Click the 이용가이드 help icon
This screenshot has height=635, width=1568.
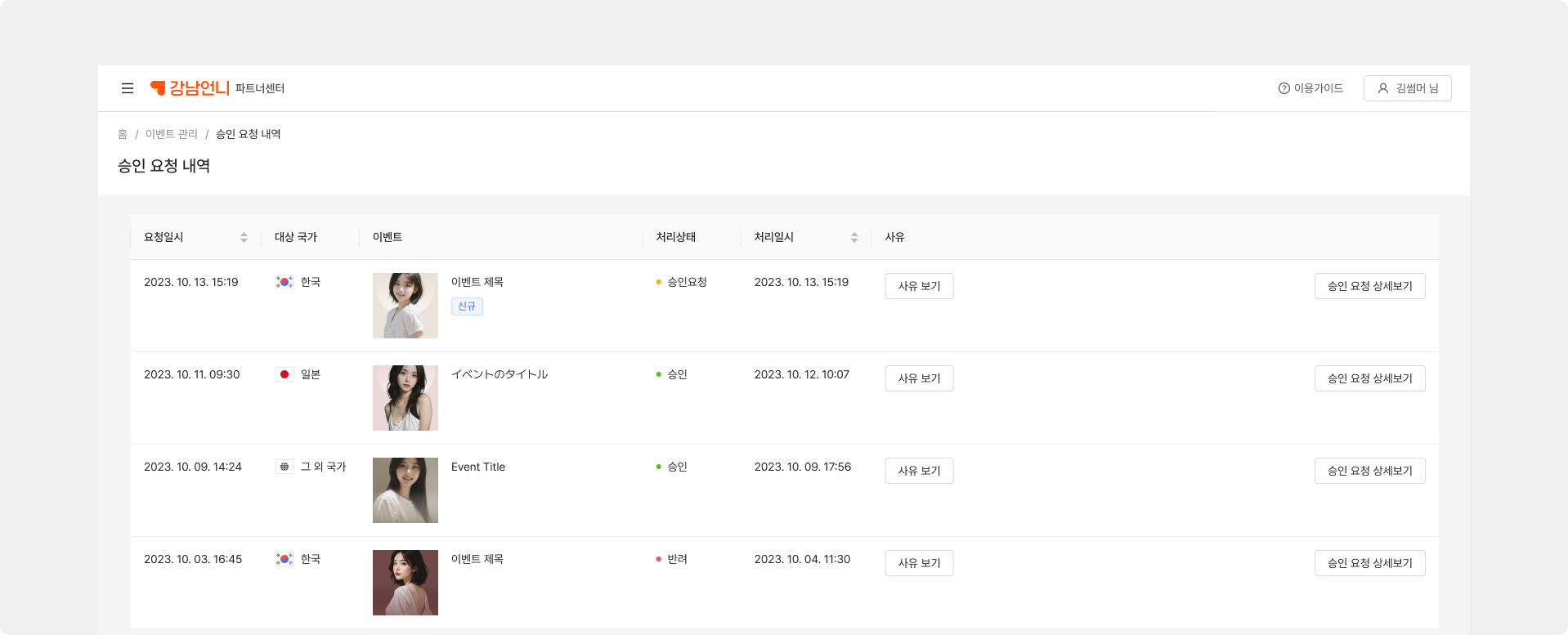tap(1284, 88)
